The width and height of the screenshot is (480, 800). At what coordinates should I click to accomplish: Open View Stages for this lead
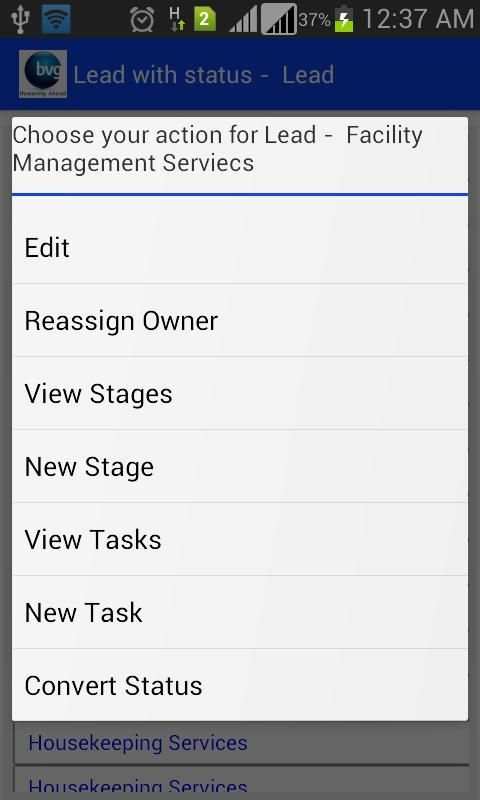coord(240,394)
